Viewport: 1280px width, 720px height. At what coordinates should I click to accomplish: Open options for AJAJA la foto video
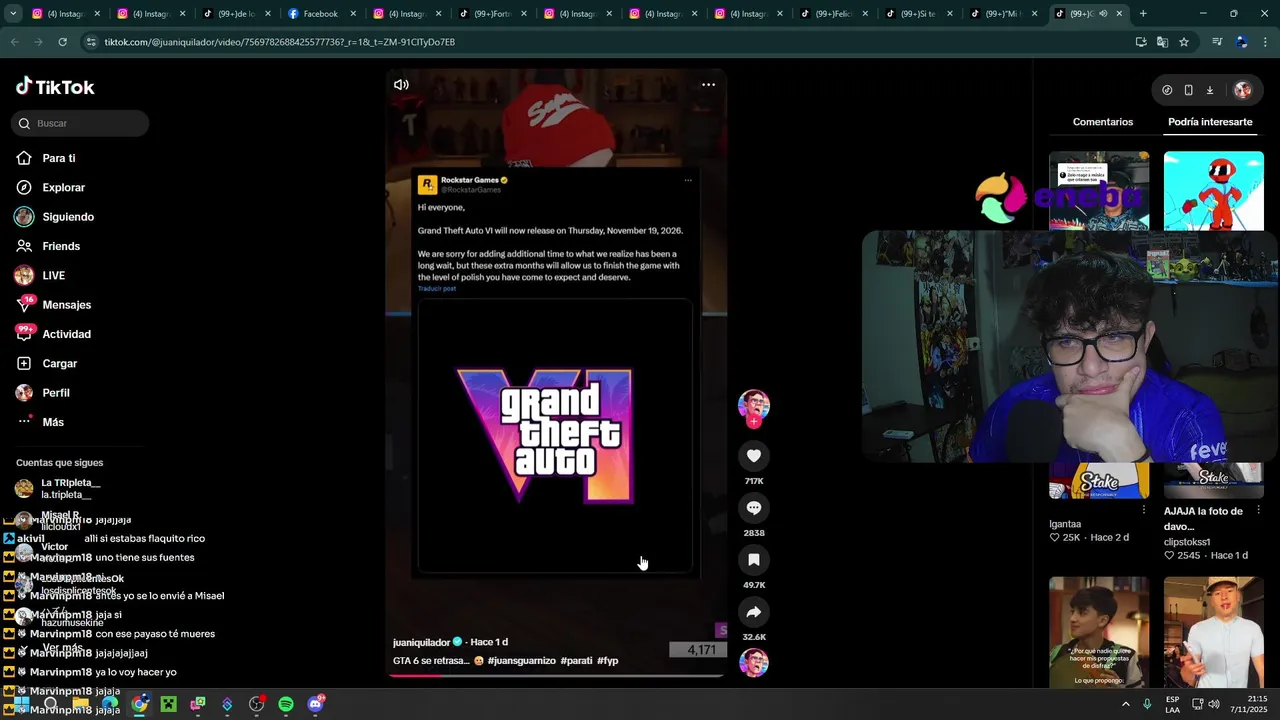tap(1259, 510)
